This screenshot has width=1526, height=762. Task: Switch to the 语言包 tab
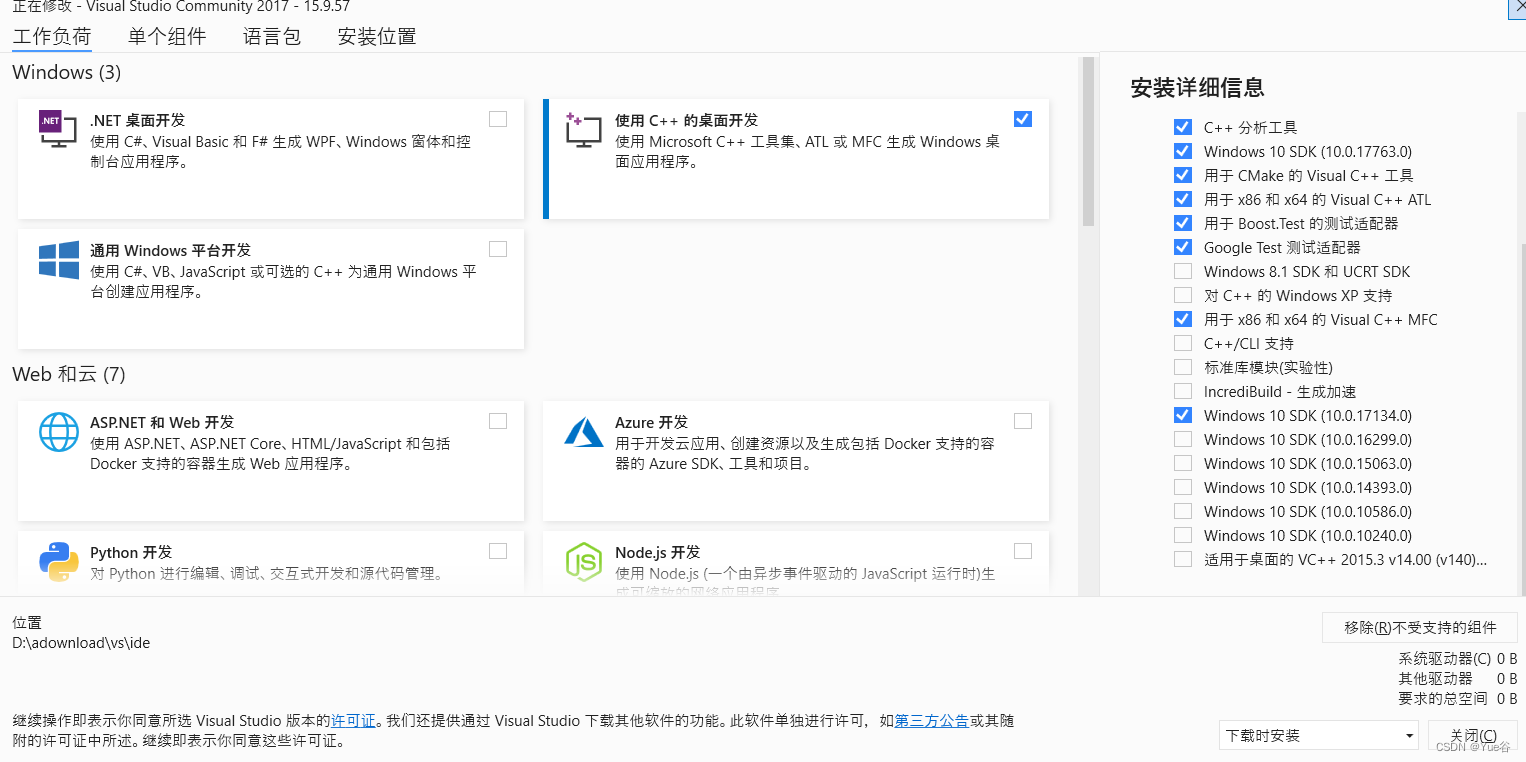[x=272, y=37]
